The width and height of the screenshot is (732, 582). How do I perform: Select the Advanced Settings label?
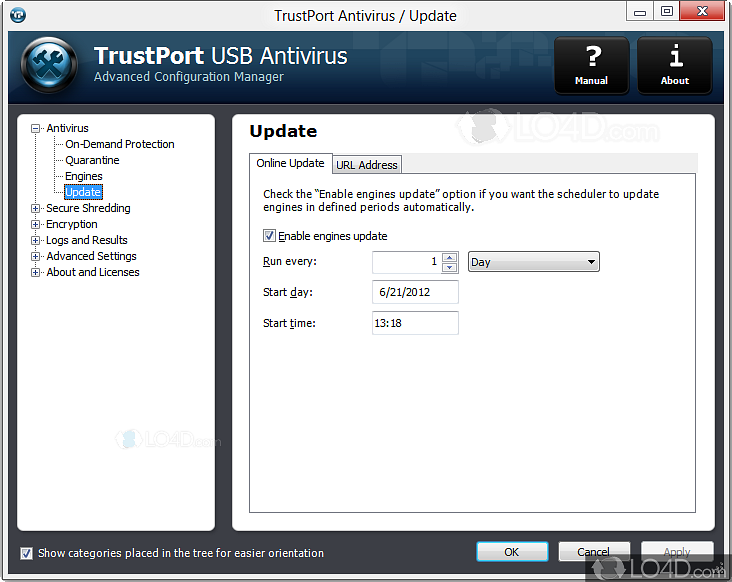tap(92, 256)
